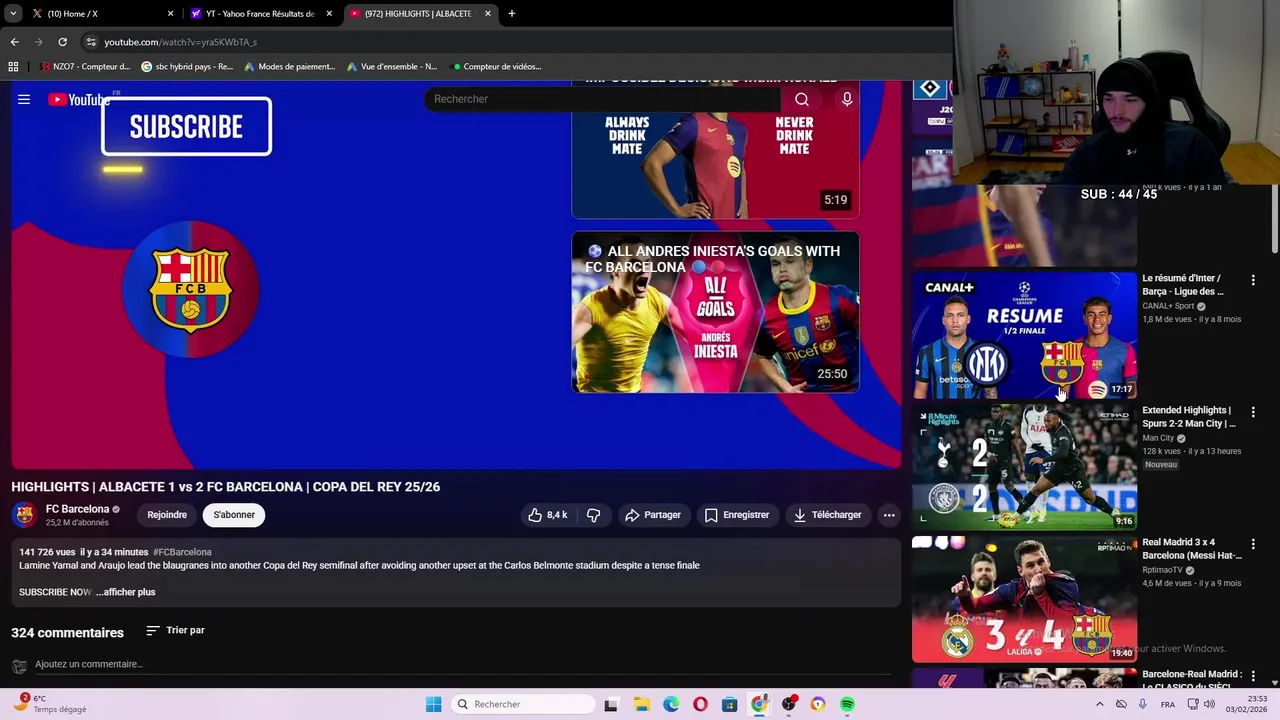
Task: Click the Ajoutez un commentaire field
Action: [x=460, y=664]
